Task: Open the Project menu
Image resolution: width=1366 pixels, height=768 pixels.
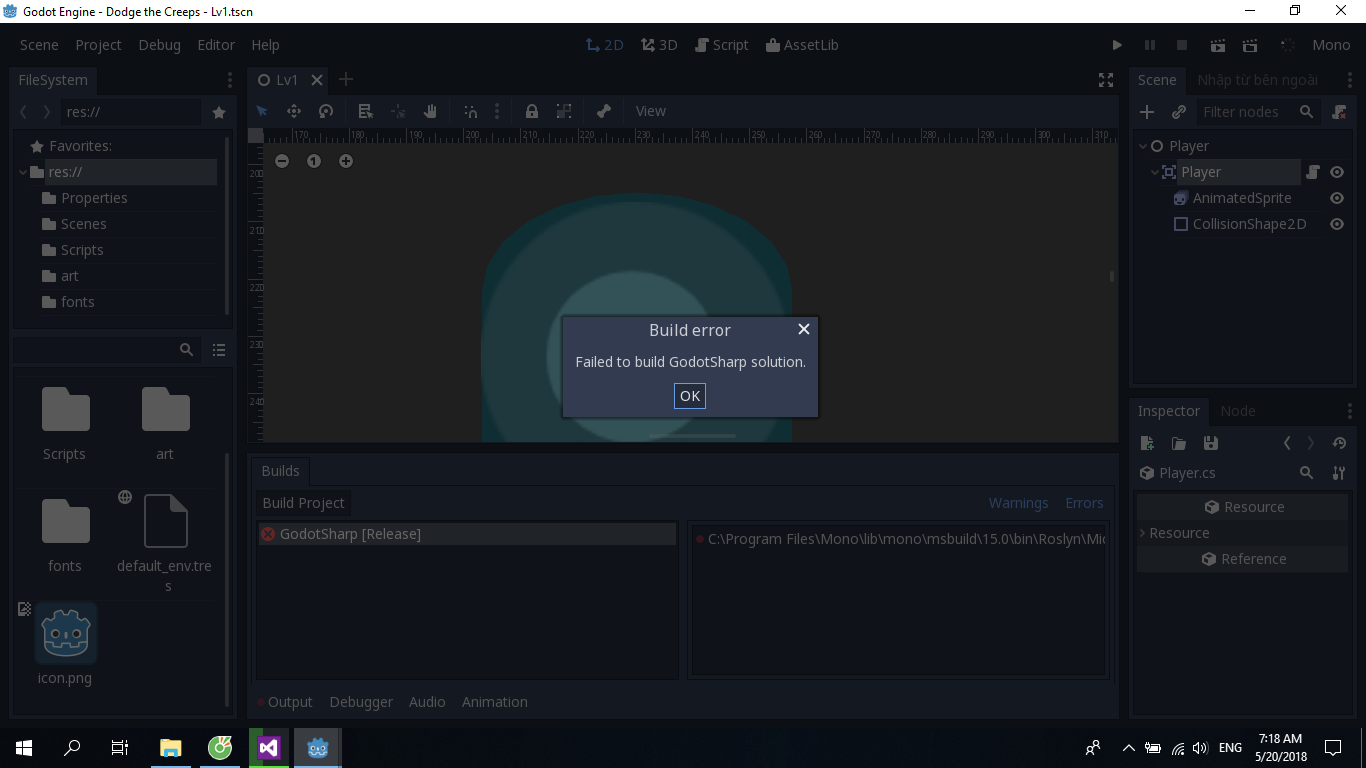Action: (98, 45)
